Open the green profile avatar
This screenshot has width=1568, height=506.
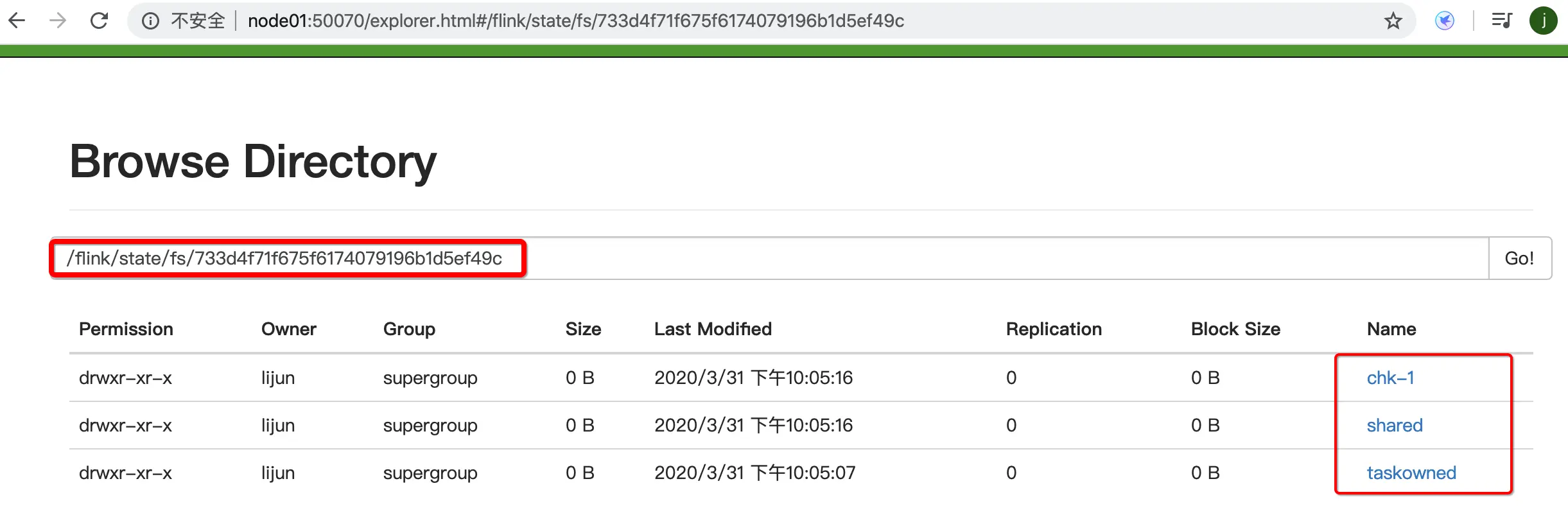1544,21
